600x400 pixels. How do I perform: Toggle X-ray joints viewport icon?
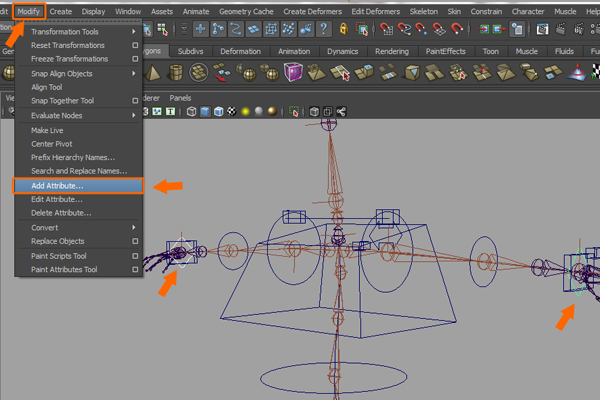(341, 112)
